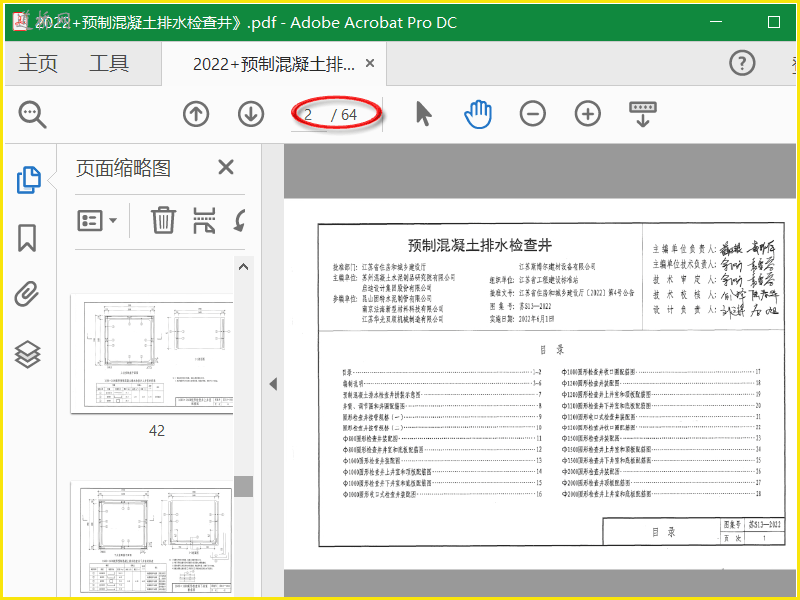Go to next page with down arrow

251,114
